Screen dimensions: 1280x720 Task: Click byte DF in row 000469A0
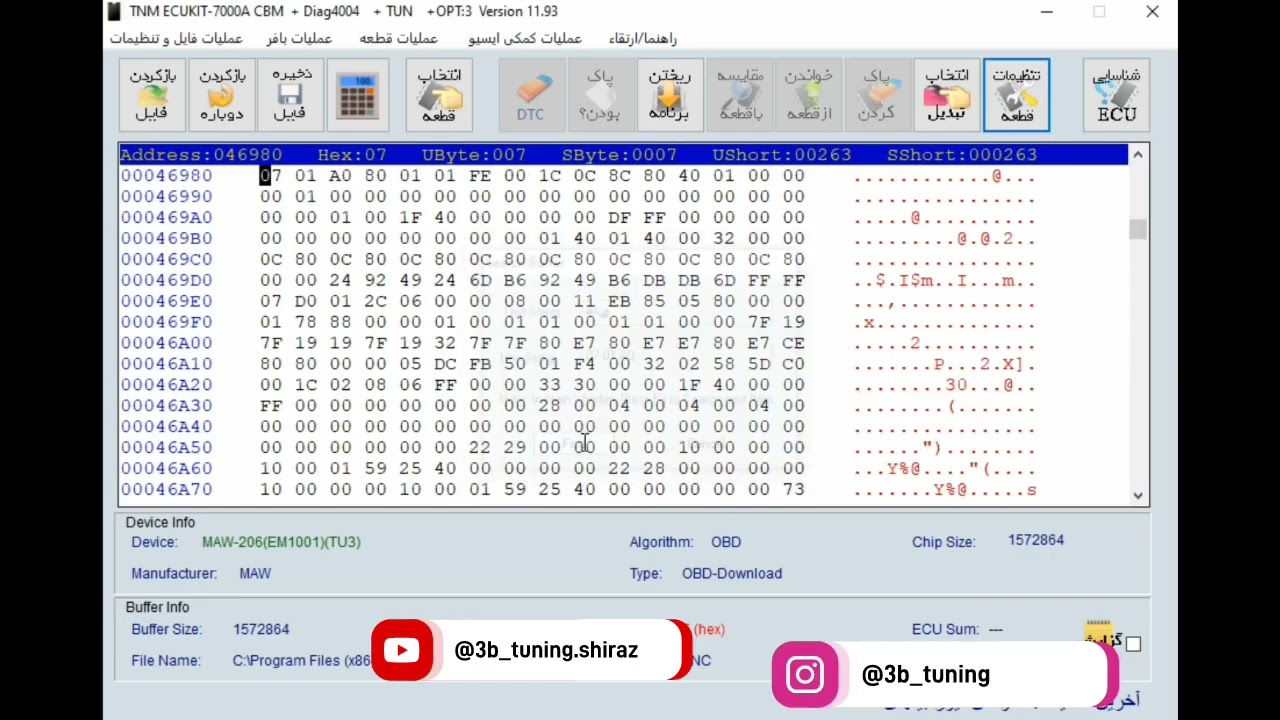click(619, 218)
